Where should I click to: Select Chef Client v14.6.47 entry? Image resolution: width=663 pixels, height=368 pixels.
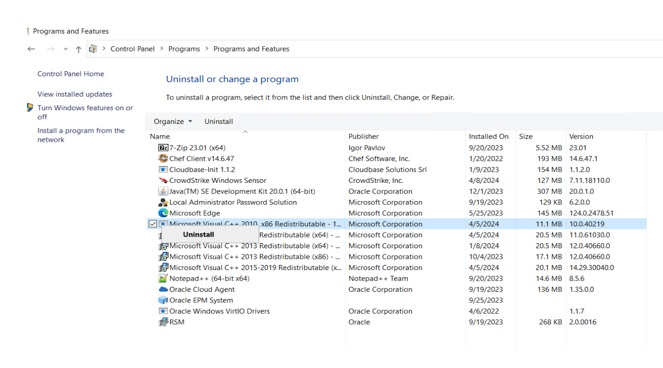(x=201, y=159)
